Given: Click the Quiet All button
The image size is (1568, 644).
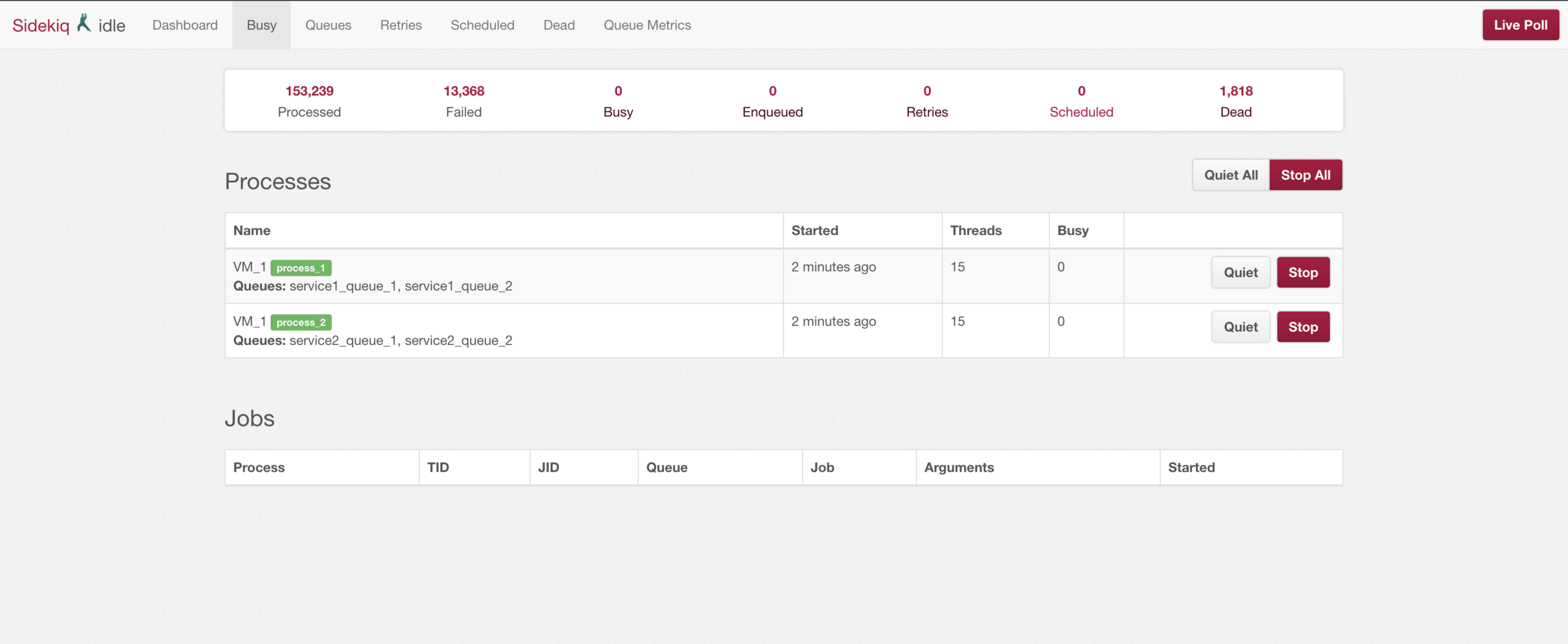Looking at the screenshot, I should click(x=1231, y=175).
